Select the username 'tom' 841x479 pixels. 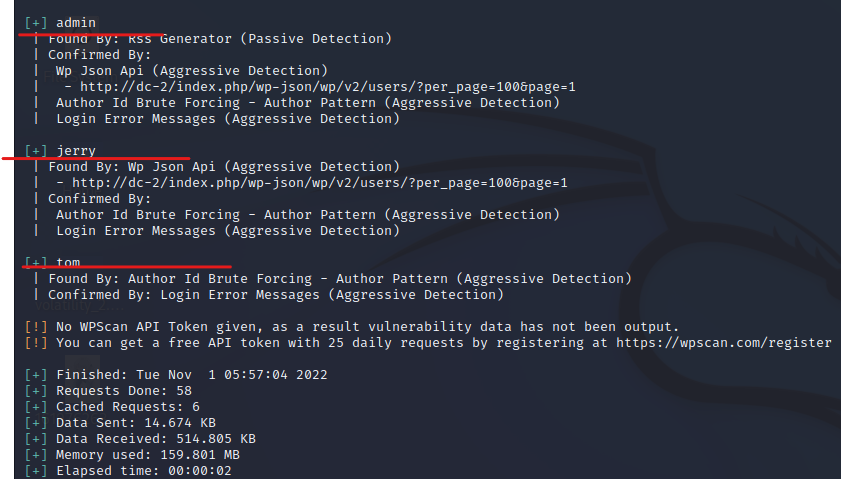pos(68,262)
